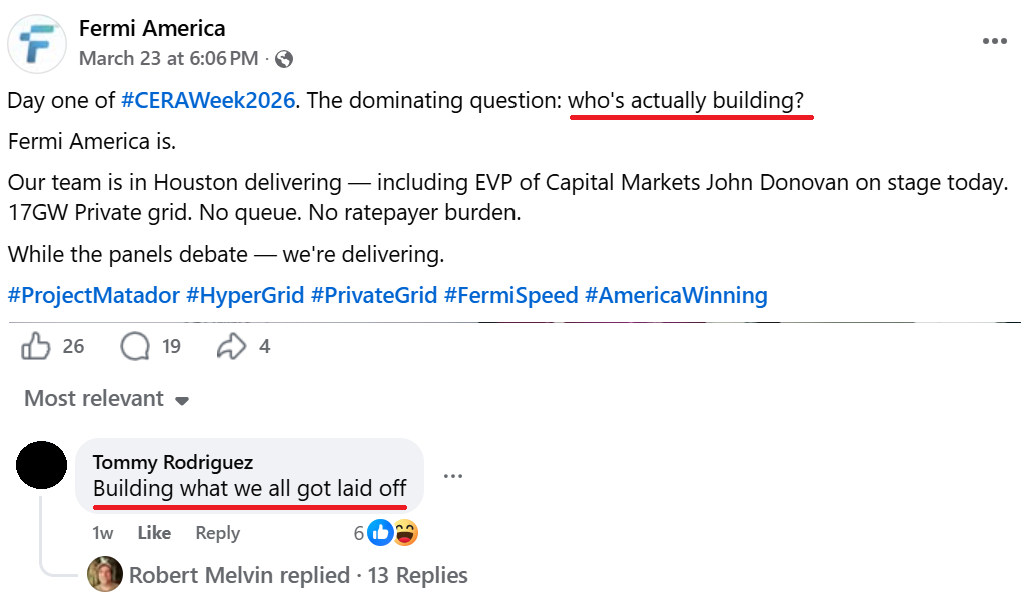The height and width of the screenshot is (598, 1021).
Task: Open the post options three-dot menu
Action: [x=994, y=42]
